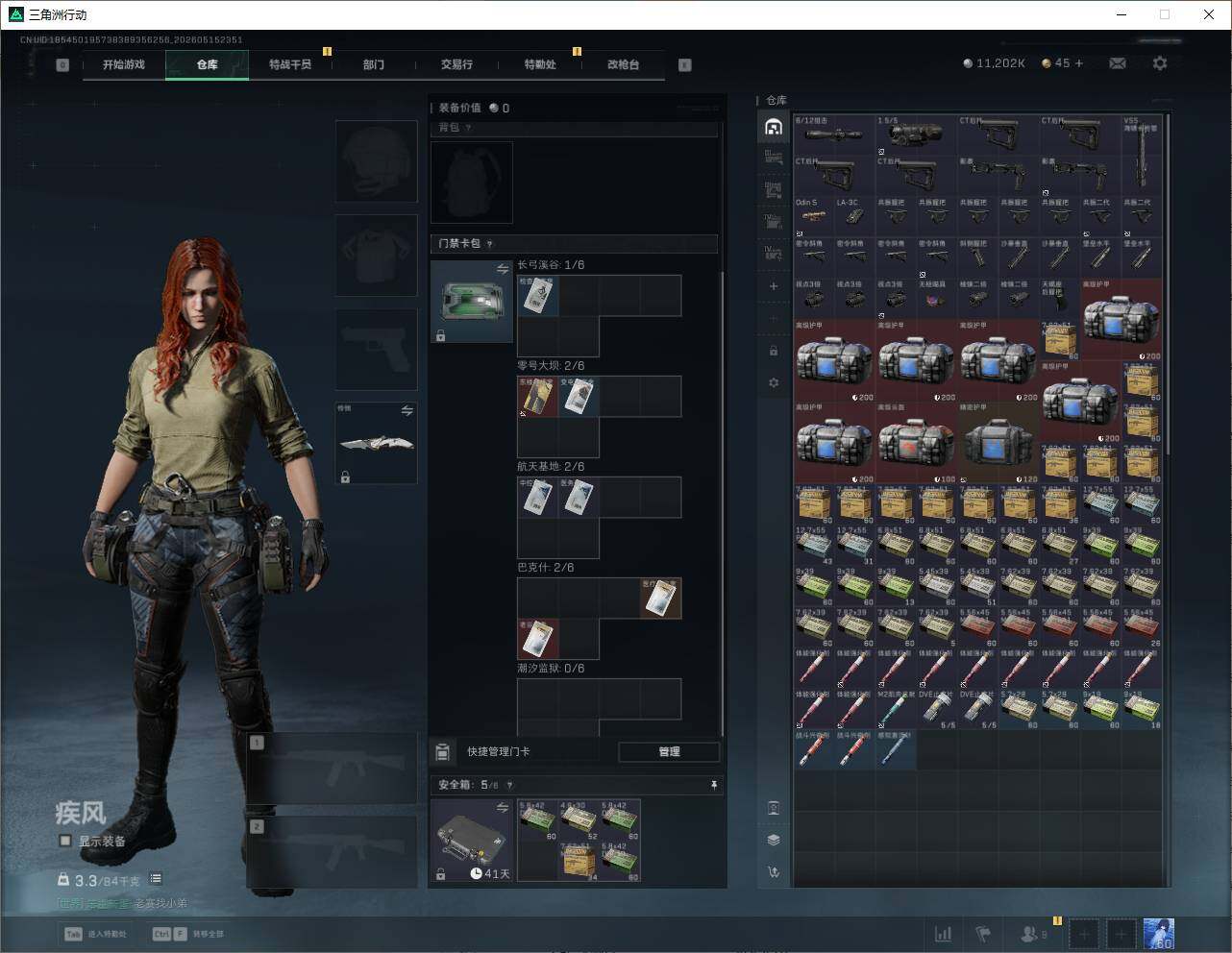Select first 航天基地 access card

[x=538, y=498]
